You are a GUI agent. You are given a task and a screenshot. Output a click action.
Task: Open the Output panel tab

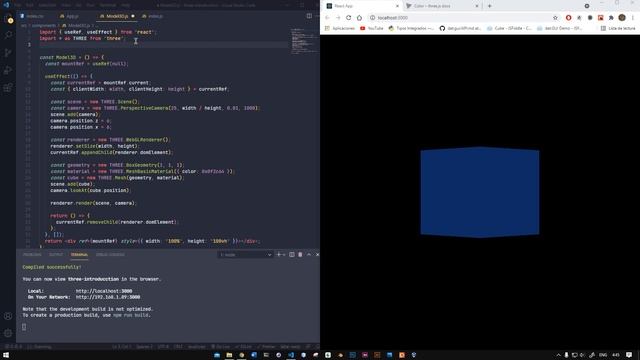coord(56,255)
